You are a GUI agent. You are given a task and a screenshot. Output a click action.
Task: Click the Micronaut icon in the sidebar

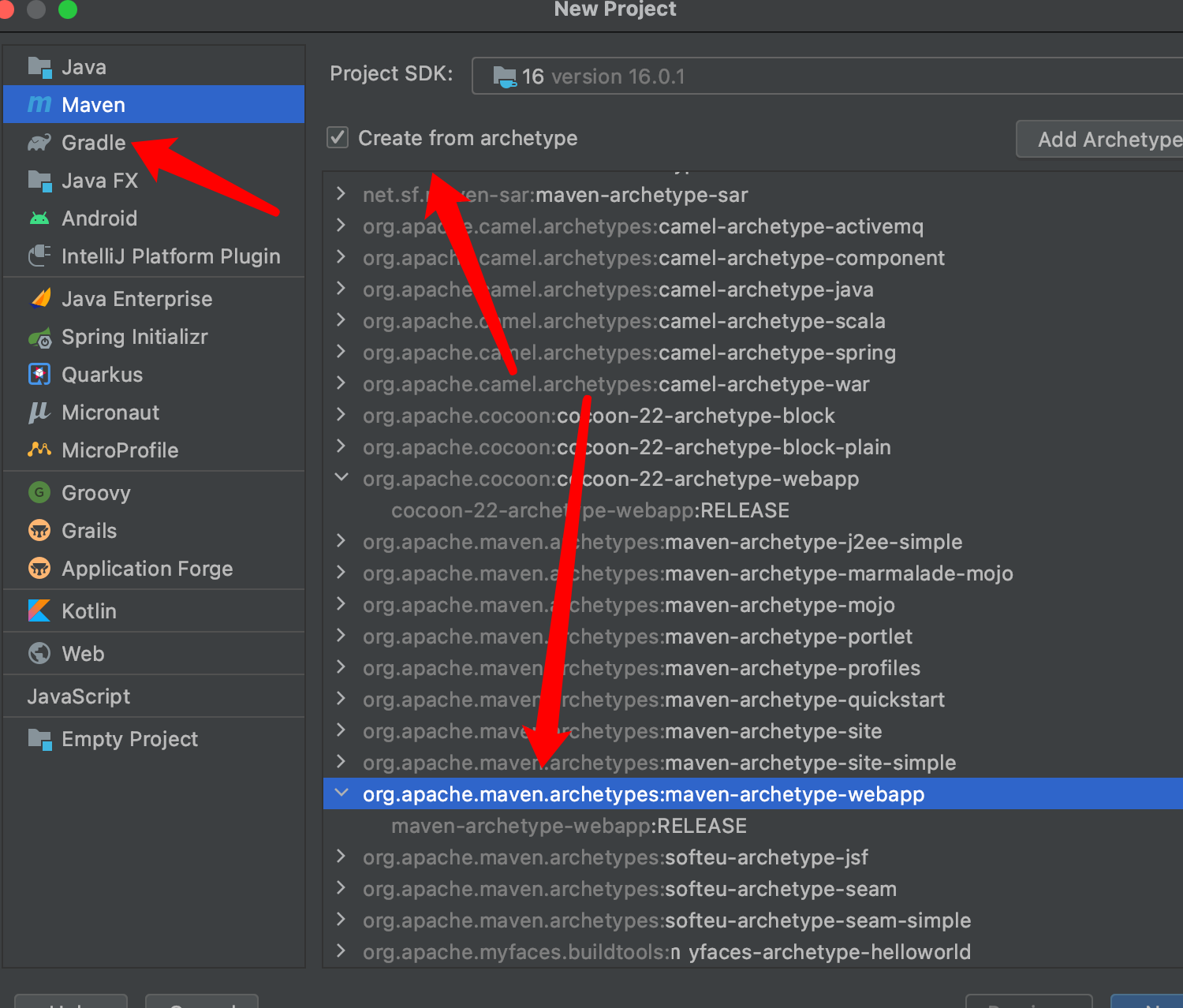pos(39,412)
